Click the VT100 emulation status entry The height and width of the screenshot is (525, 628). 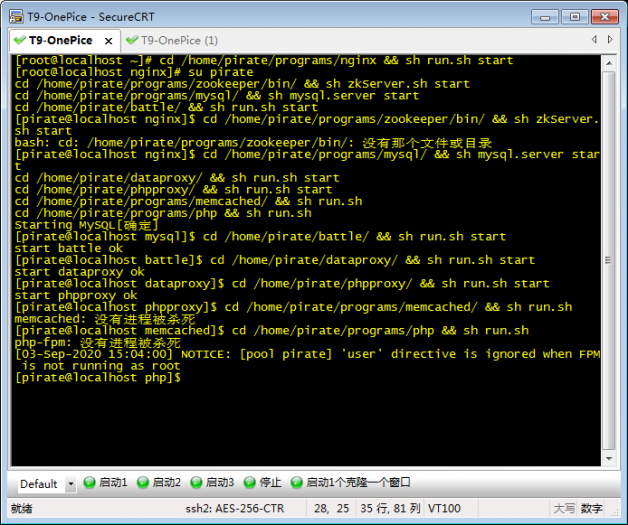click(x=444, y=509)
